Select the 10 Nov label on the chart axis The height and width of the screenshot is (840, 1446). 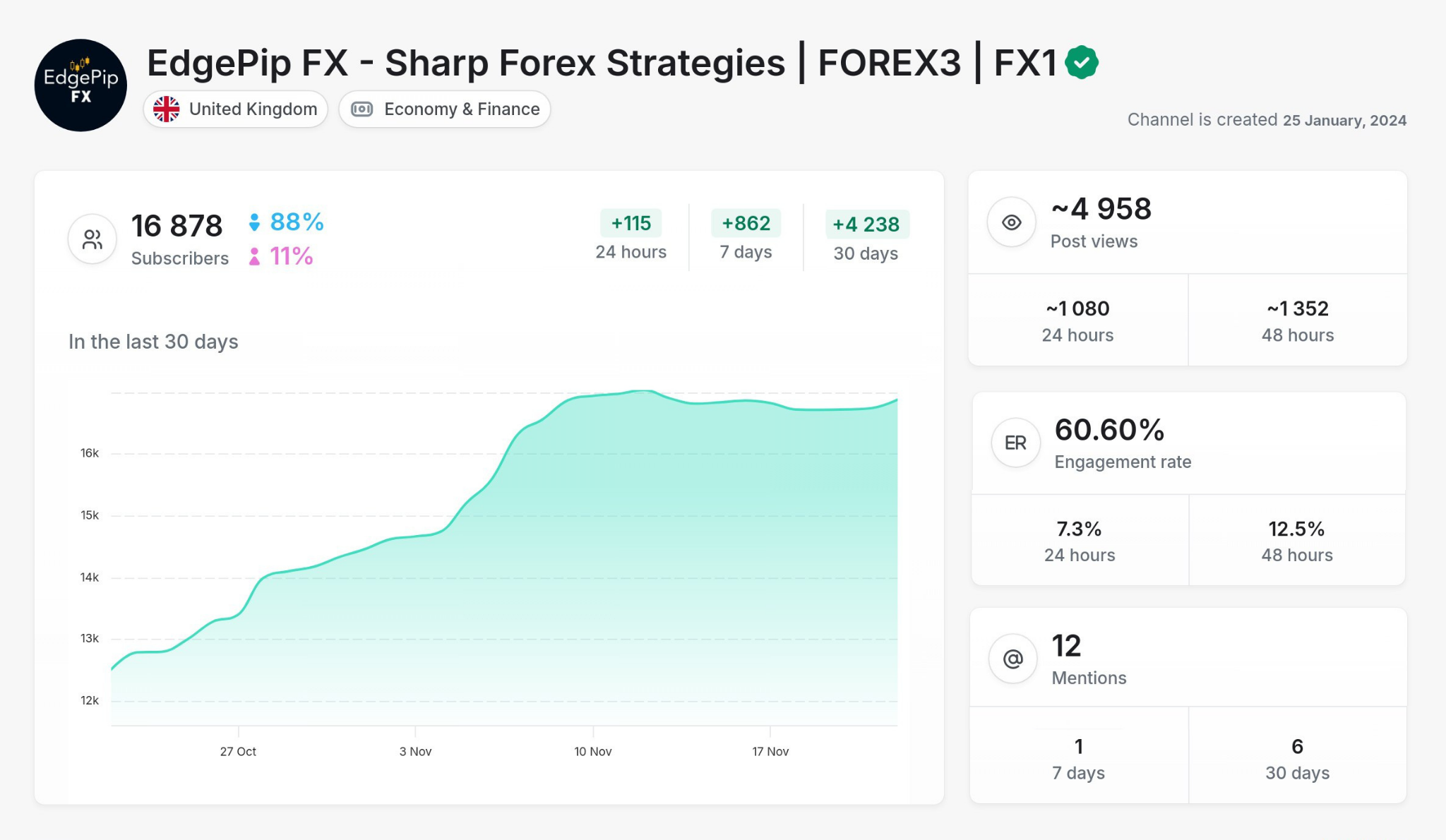(x=593, y=751)
